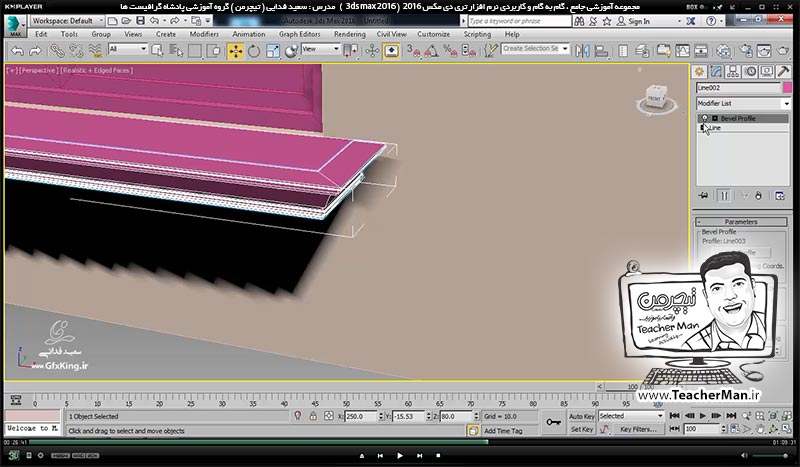Select the Unlink Selection tool
800x467 pixels.
(76, 51)
